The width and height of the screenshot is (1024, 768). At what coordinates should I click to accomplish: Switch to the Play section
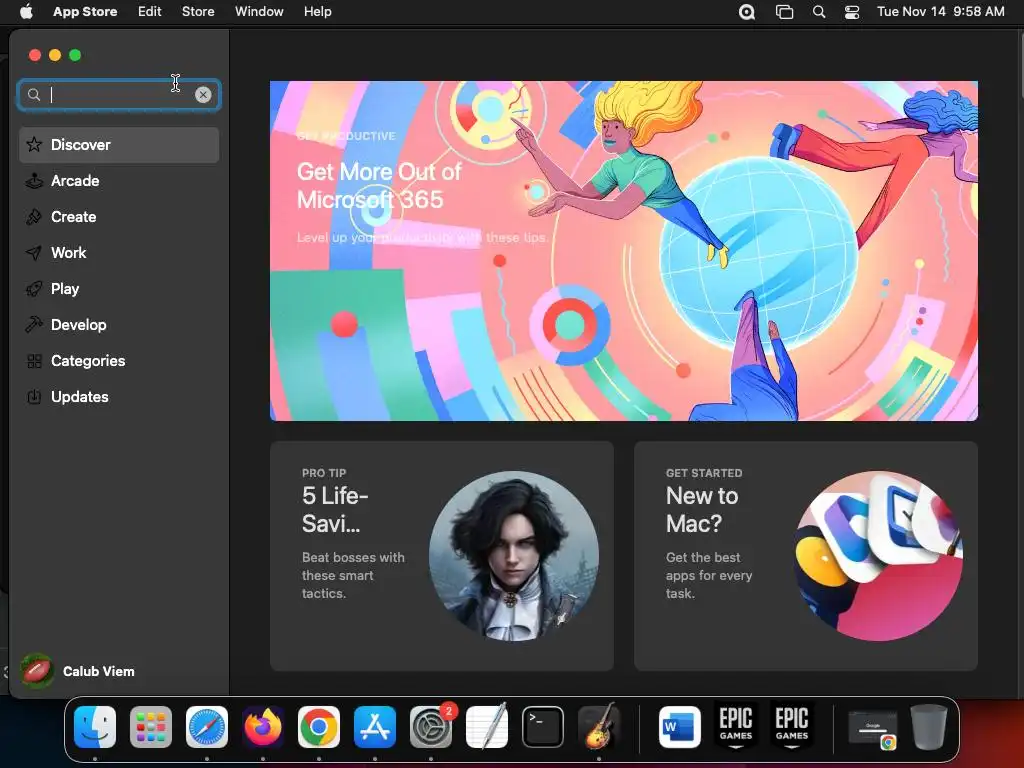tap(119, 289)
